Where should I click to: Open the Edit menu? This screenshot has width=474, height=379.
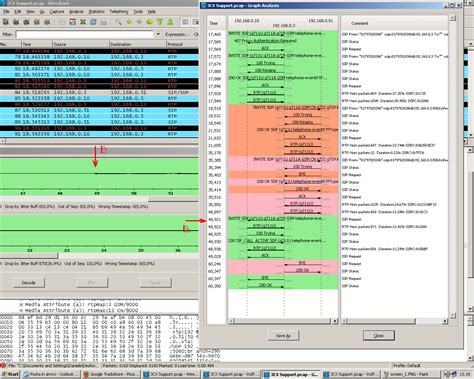tap(18, 11)
